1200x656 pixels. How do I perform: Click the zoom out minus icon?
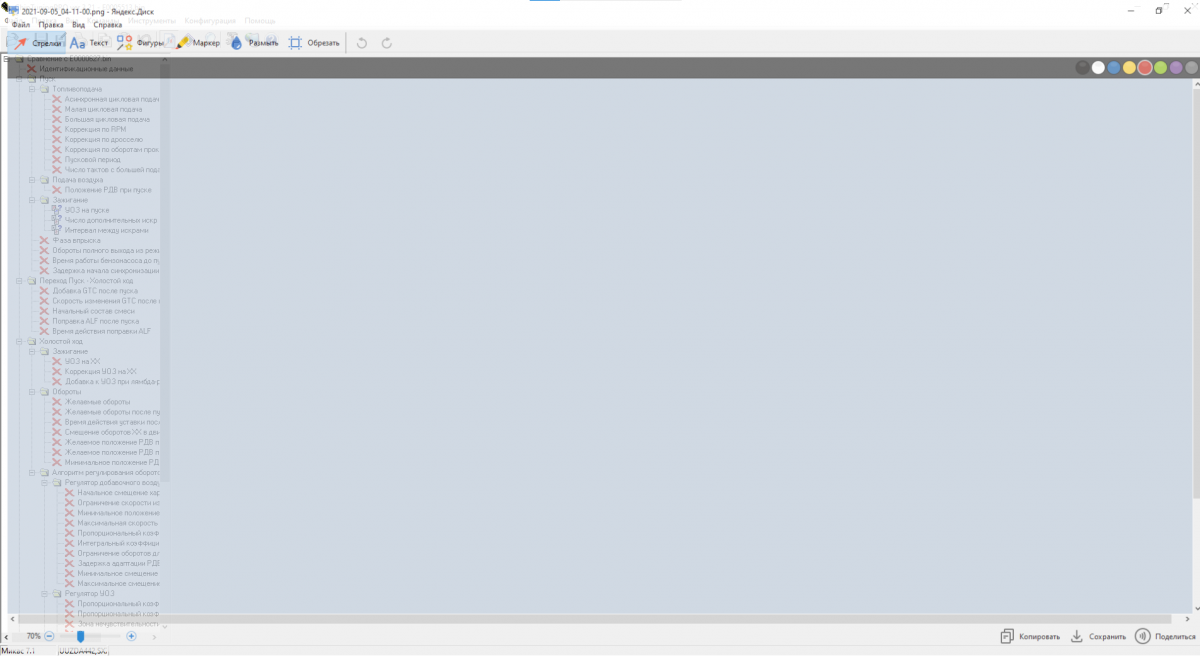point(49,636)
